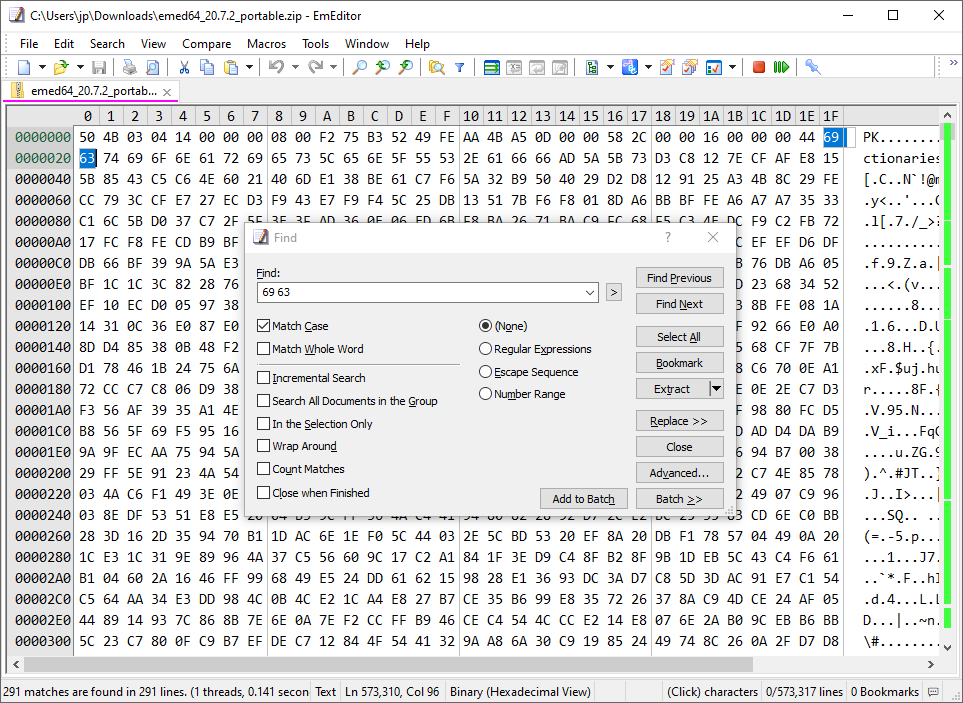Viewport: 963px width, 703px height.
Task: Expand the dialog with Replace >> button
Action: 679,421
